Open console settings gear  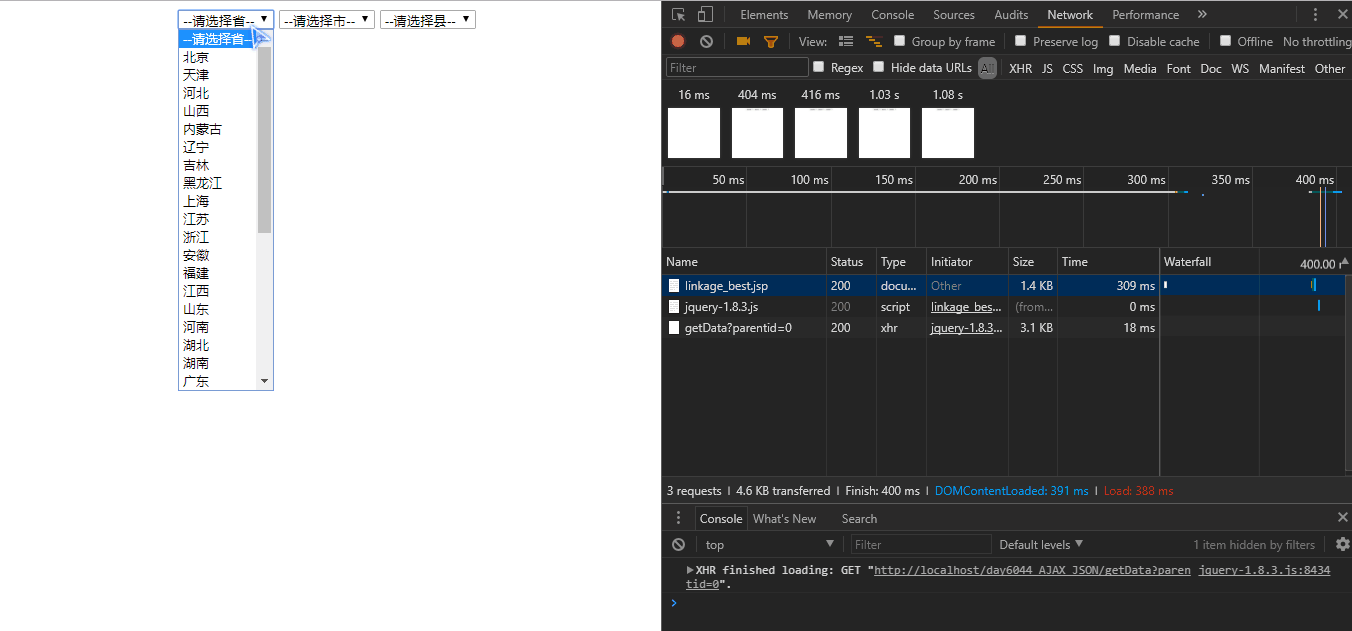[1342, 544]
